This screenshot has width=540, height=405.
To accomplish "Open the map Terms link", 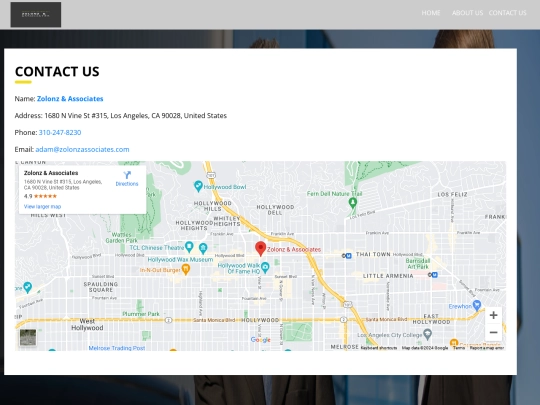I will tap(459, 348).
